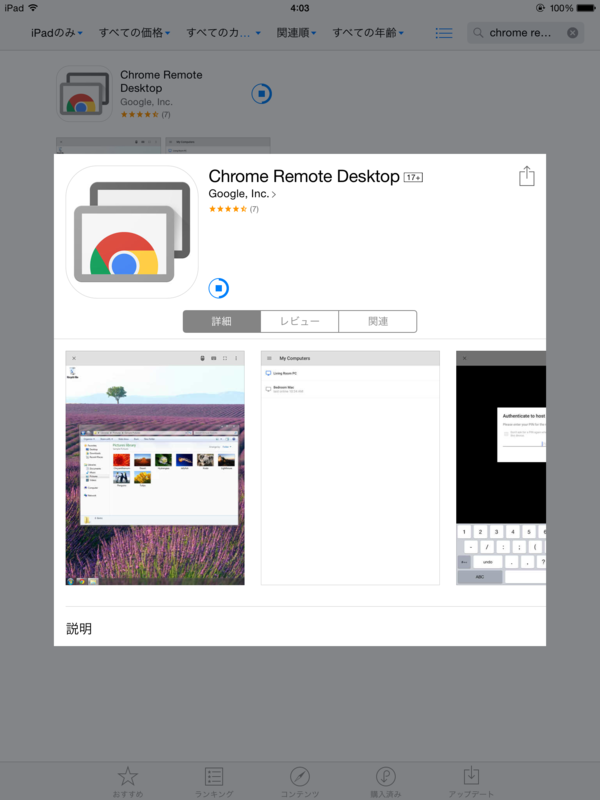The image size is (600, 800).
Task: Open the lavender field desktop screenshot
Action: (x=155, y=468)
